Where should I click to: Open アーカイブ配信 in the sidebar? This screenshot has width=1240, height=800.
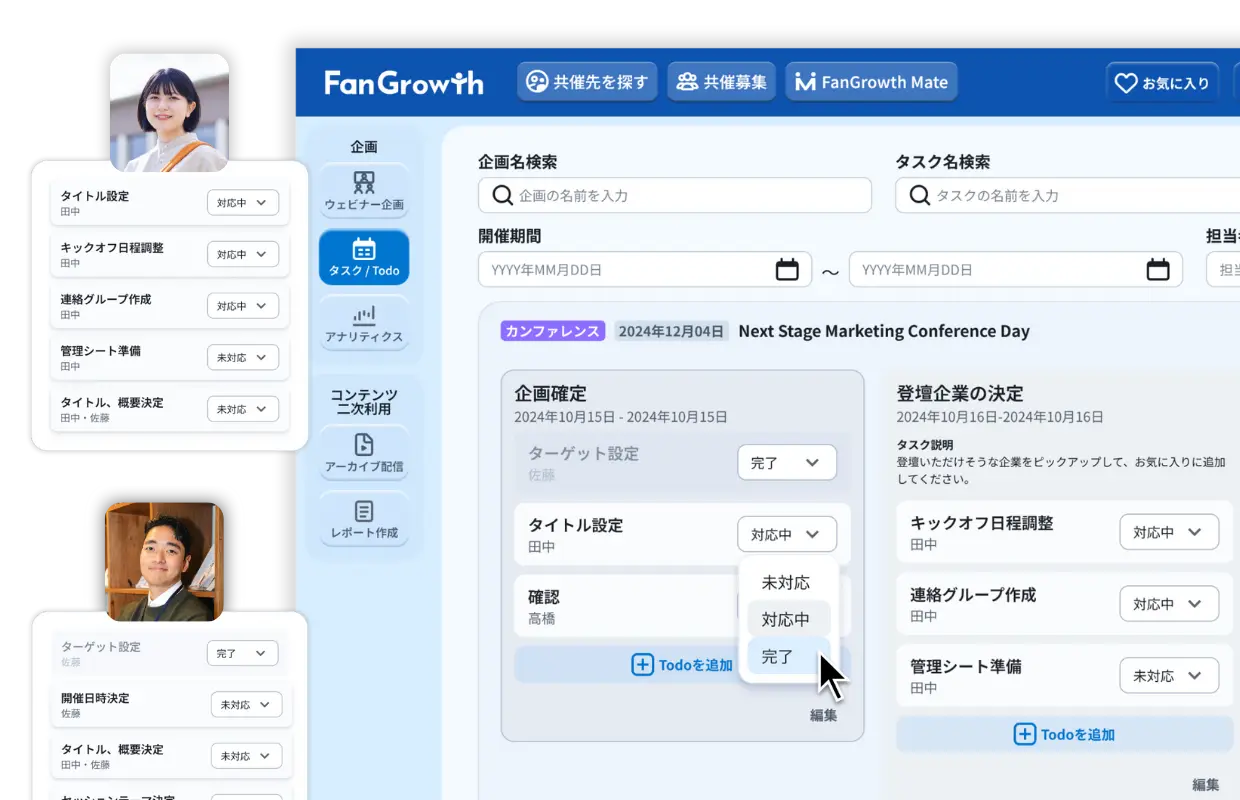pos(364,454)
